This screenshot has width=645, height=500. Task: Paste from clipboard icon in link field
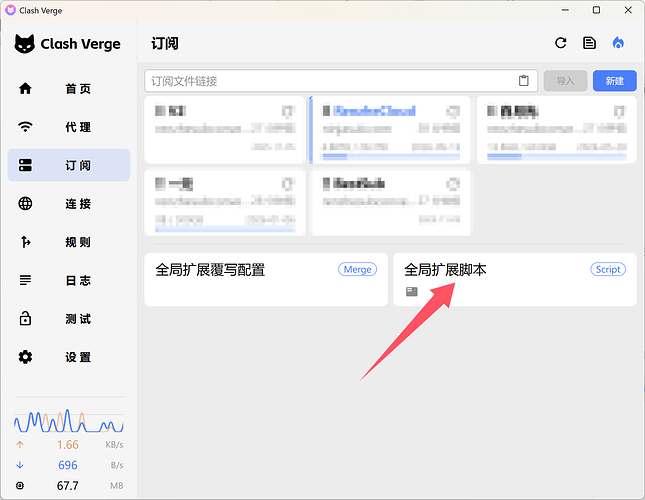click(523, 81)
